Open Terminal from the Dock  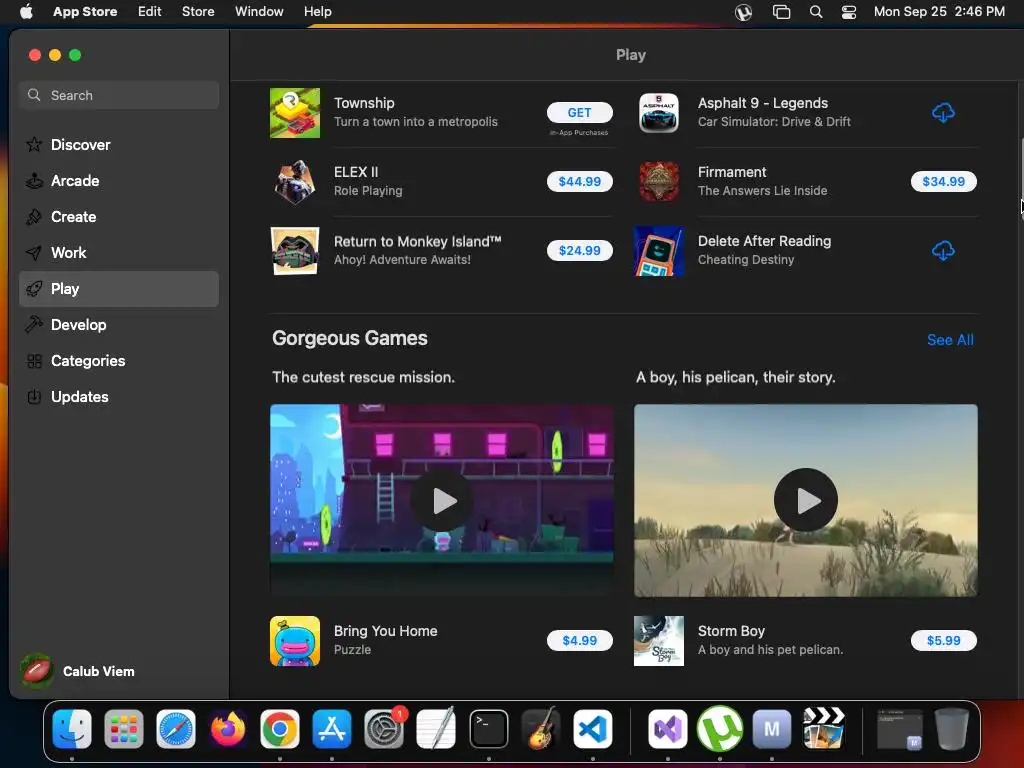[488, 729]
